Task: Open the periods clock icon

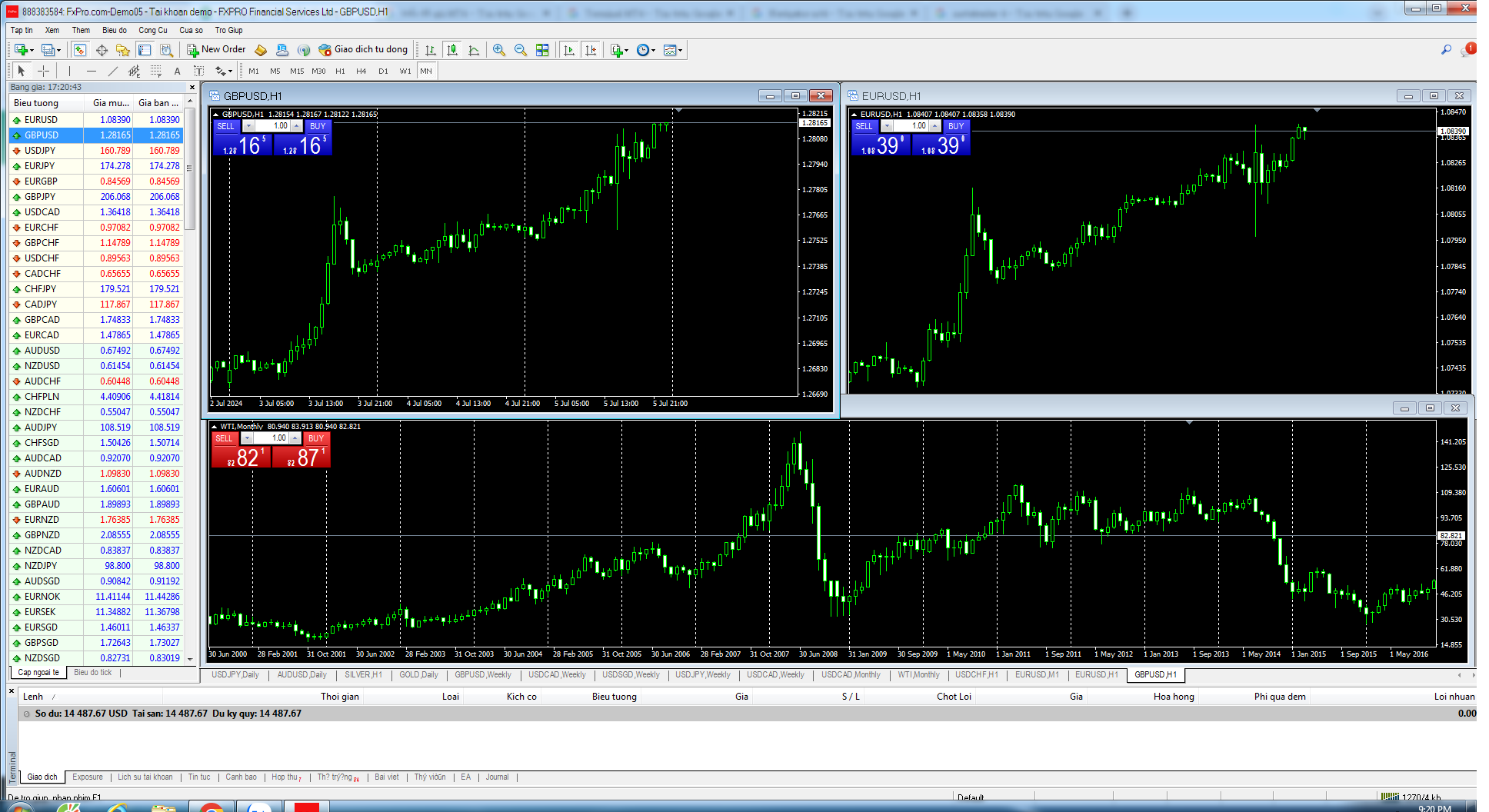Action: (x=642, y=50)
